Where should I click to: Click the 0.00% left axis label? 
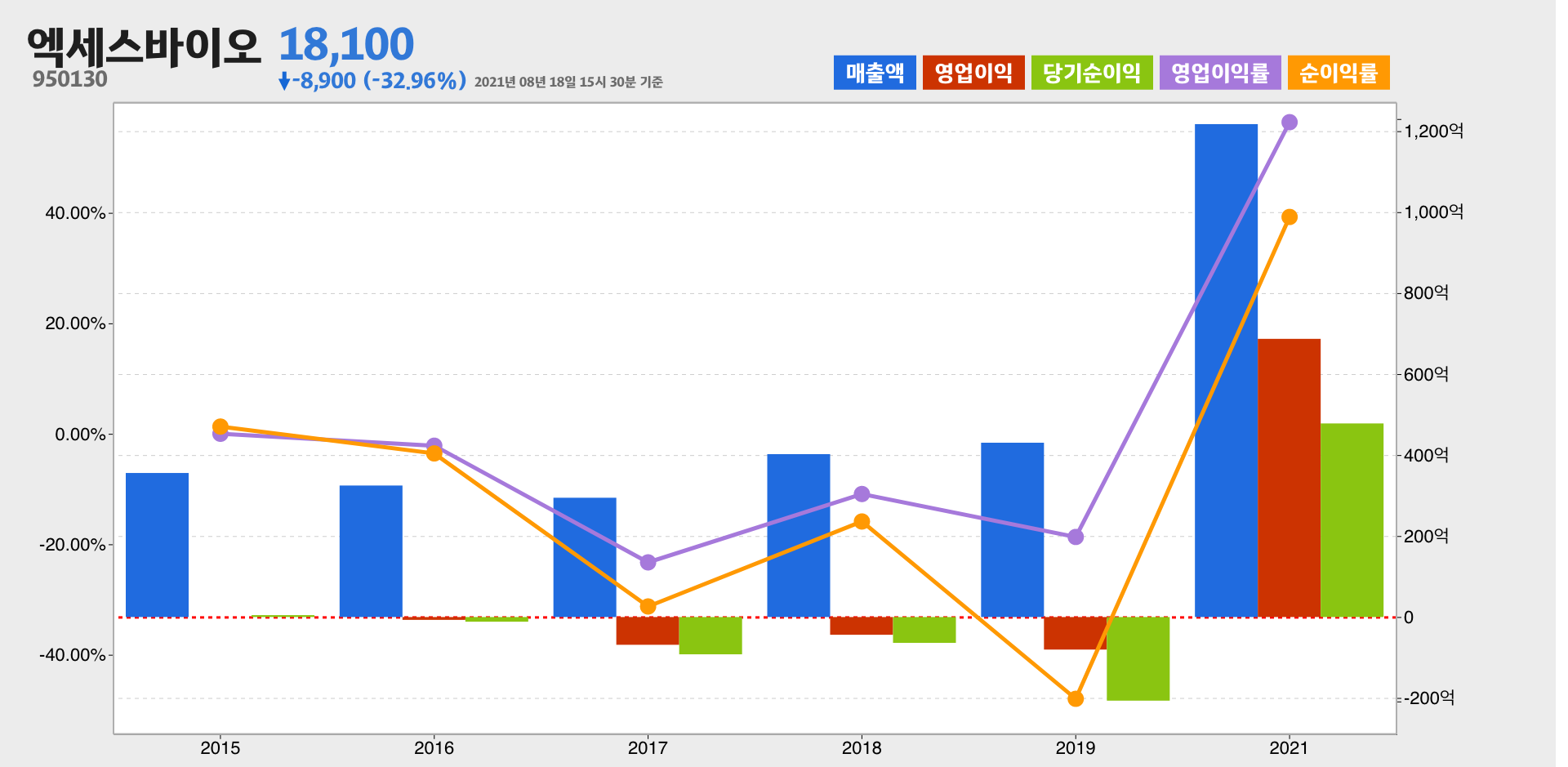point(80,435)
